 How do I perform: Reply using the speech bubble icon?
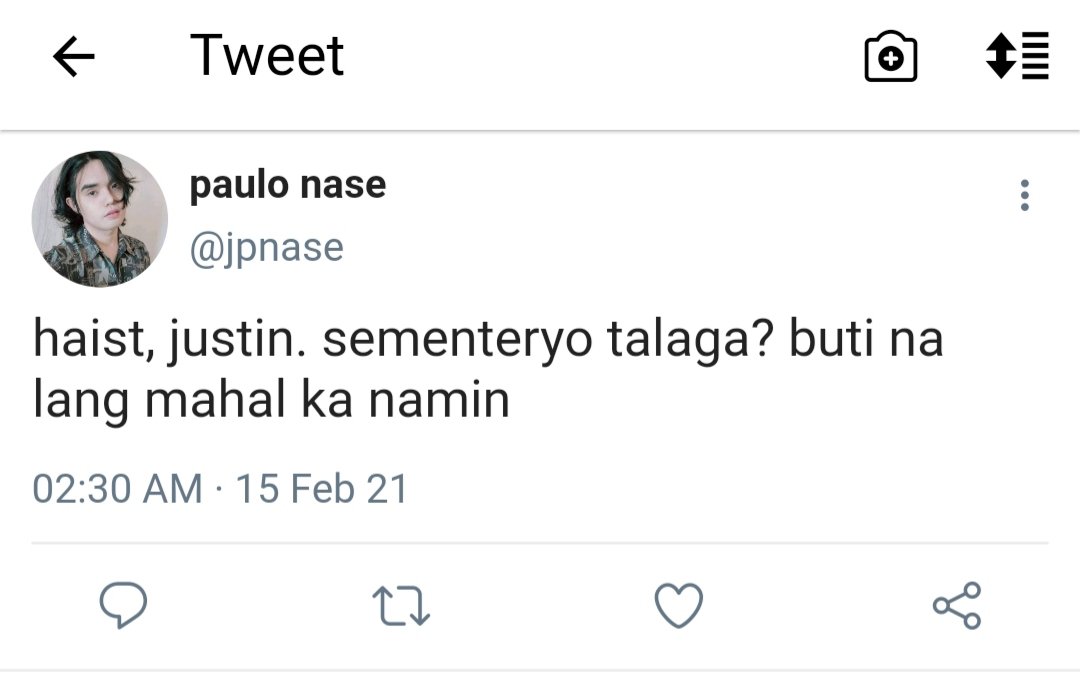pos(123,605)
